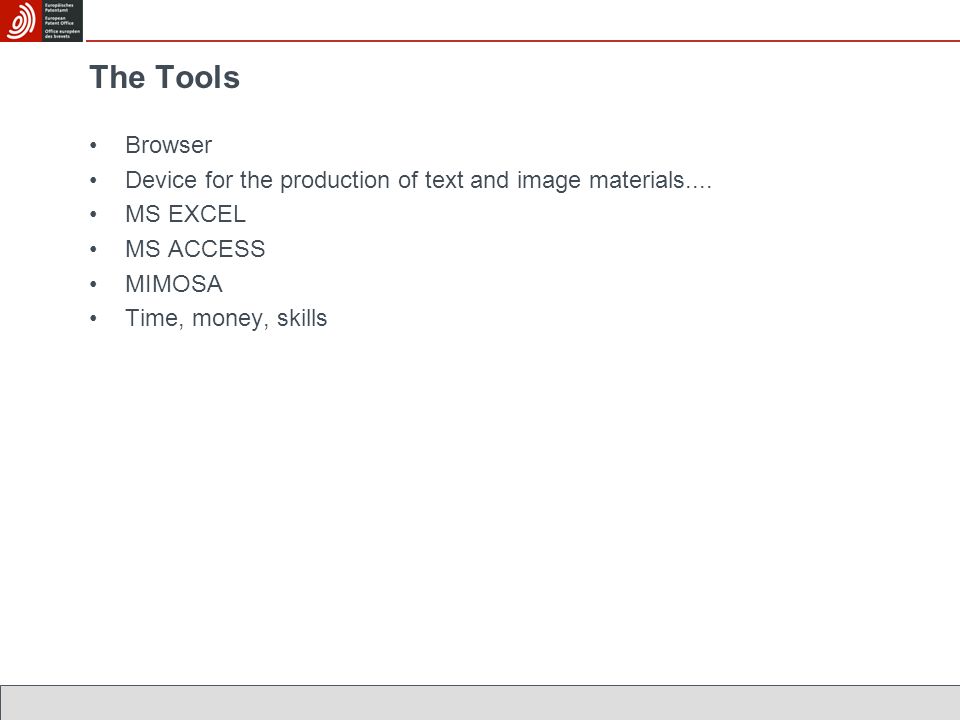
Task: Click the bullet dot beside MS ACCESS
Action: tap(93, 249)
